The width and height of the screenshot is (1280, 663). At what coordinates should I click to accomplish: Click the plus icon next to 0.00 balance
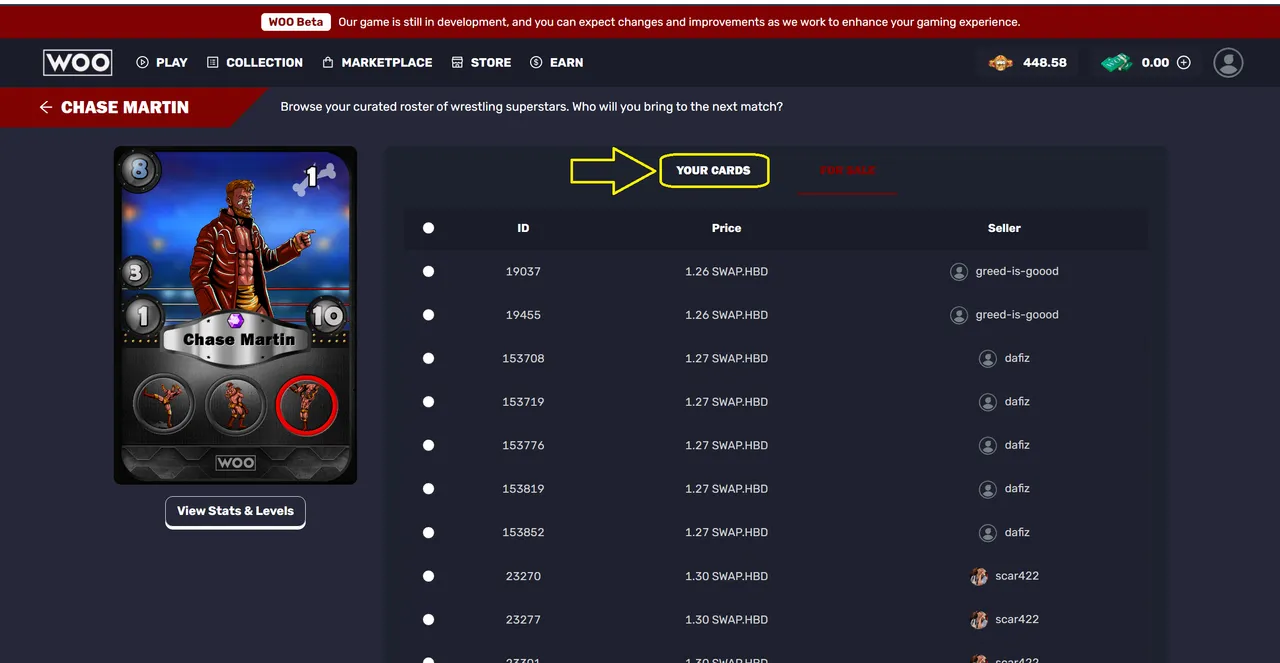click(1184, 62)
